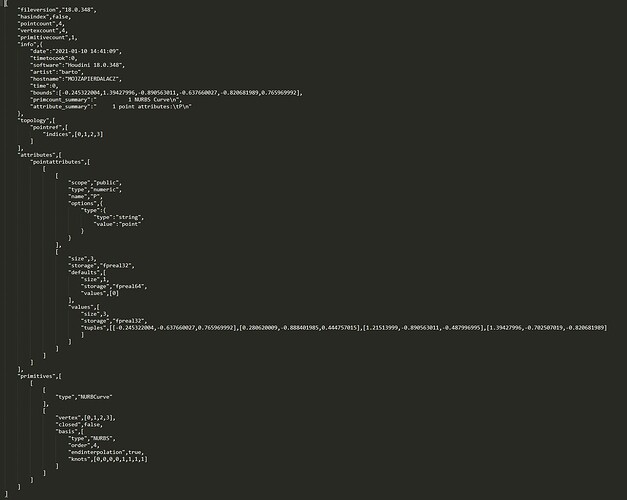Click the "knots",[0,0,0,0,1,1,1,1] line
627x500 pixels.
click(x=108, y=459)
